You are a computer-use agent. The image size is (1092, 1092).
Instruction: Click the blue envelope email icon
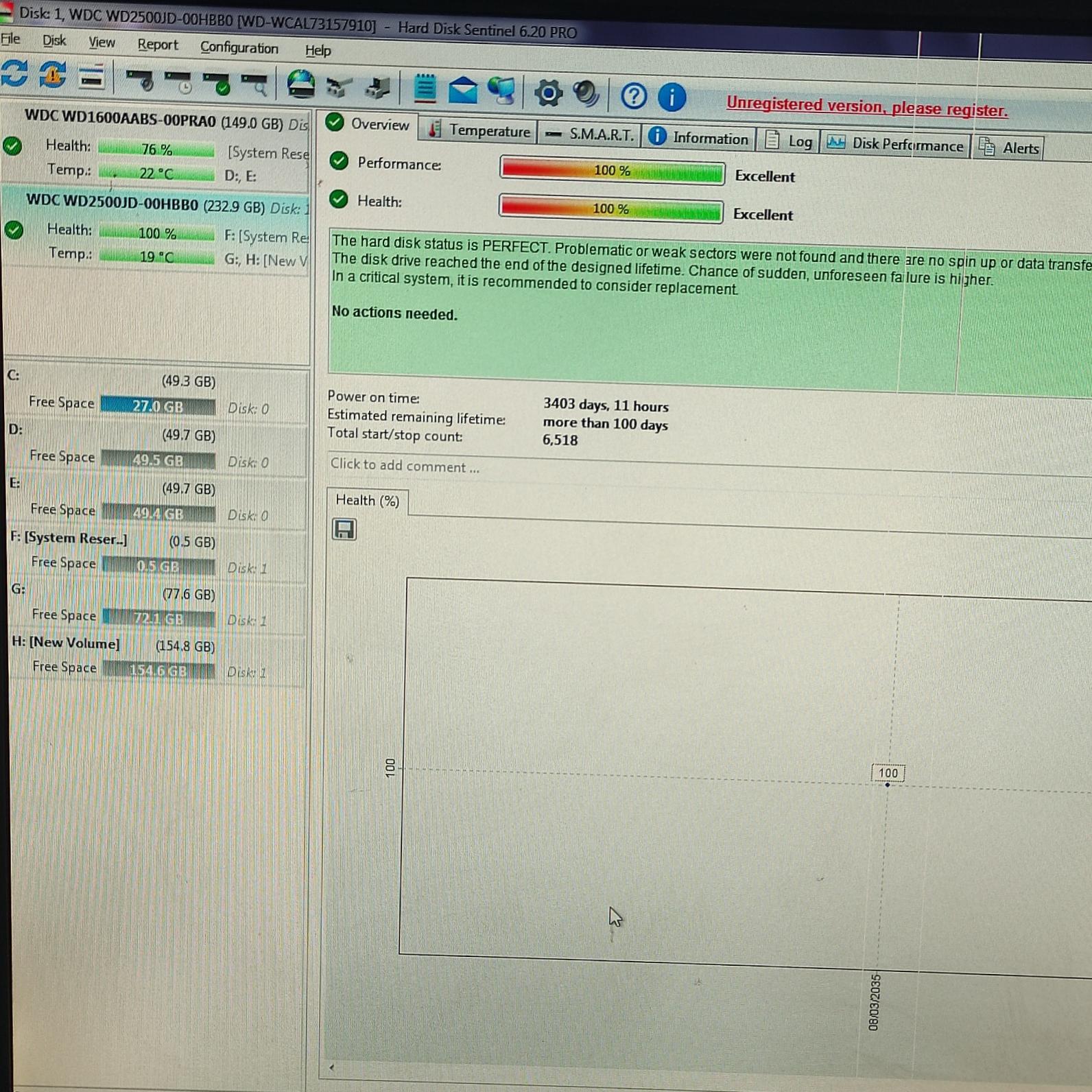[x=463, y=91]
